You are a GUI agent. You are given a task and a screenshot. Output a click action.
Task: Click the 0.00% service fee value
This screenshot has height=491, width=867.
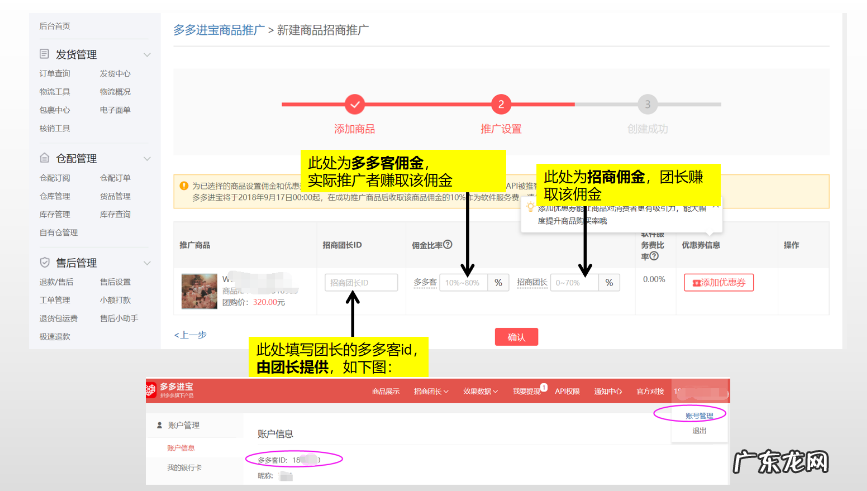pos(654,279)
